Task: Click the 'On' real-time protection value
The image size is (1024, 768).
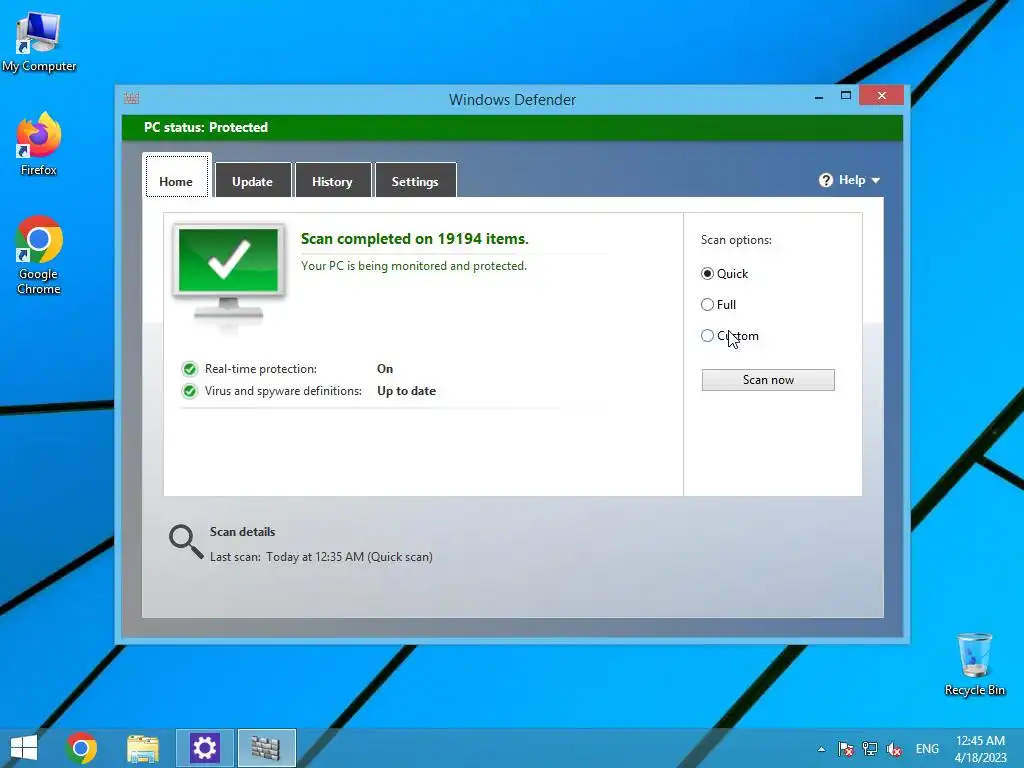Action: [x=385, y=369]
